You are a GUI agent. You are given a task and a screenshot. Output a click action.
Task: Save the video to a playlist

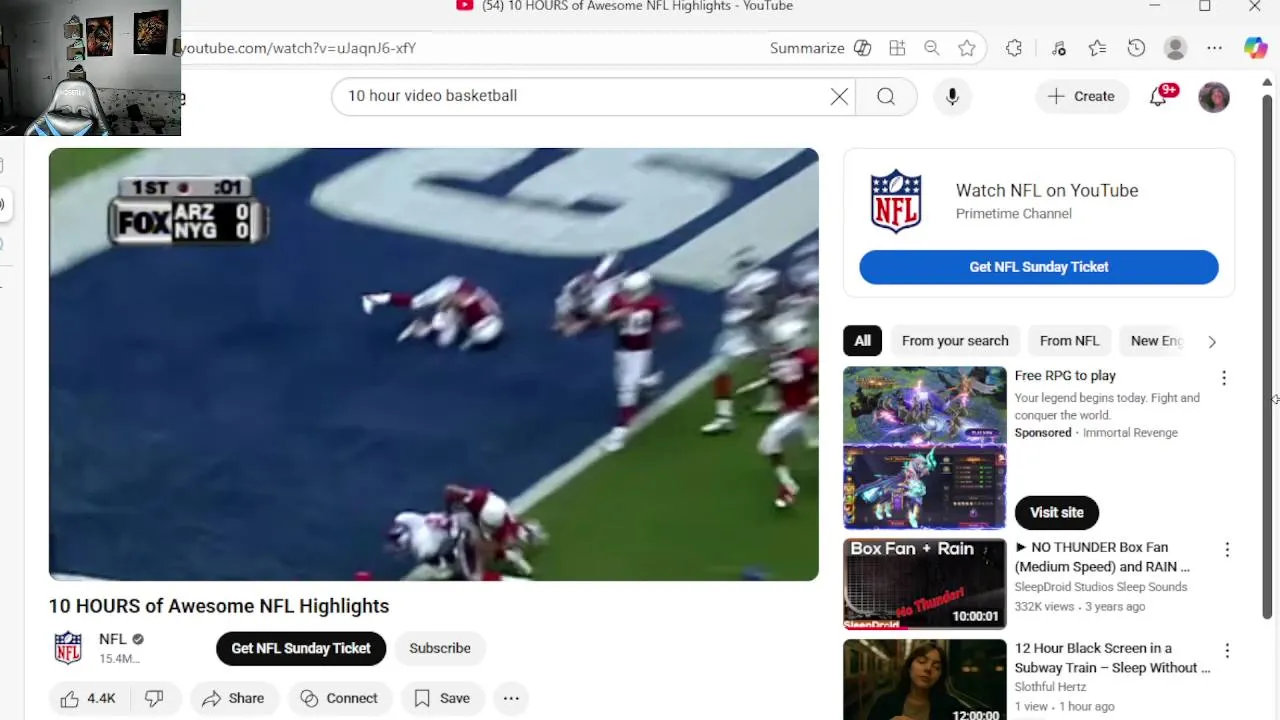tap(442, 699)
